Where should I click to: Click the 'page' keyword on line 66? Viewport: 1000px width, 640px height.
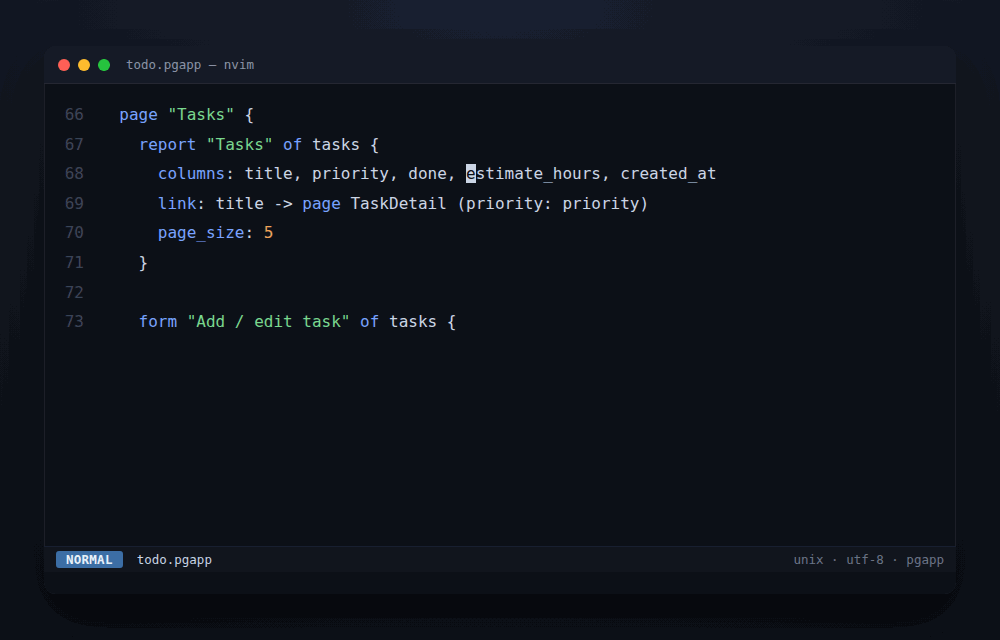tap(138, 115)
